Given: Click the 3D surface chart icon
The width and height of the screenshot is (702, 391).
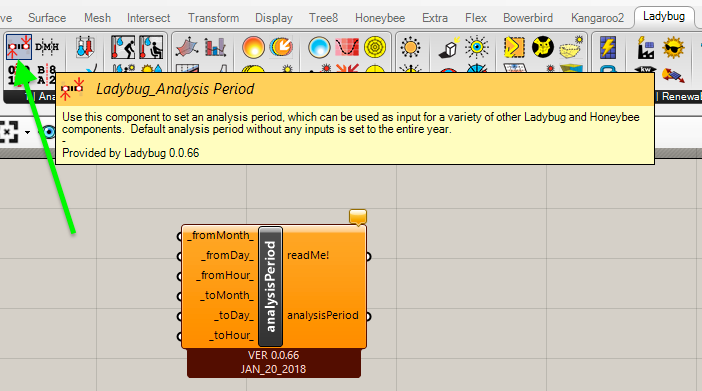Looking at the screenshot, I should (187, 47).
